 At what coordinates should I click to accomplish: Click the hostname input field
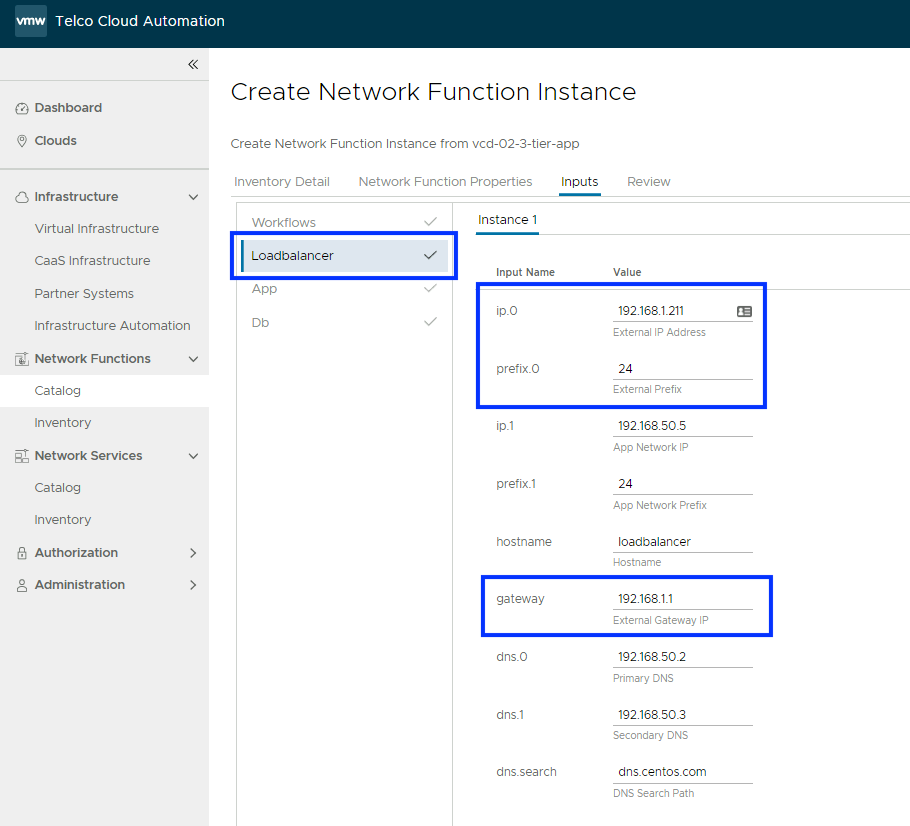point(682,542)
